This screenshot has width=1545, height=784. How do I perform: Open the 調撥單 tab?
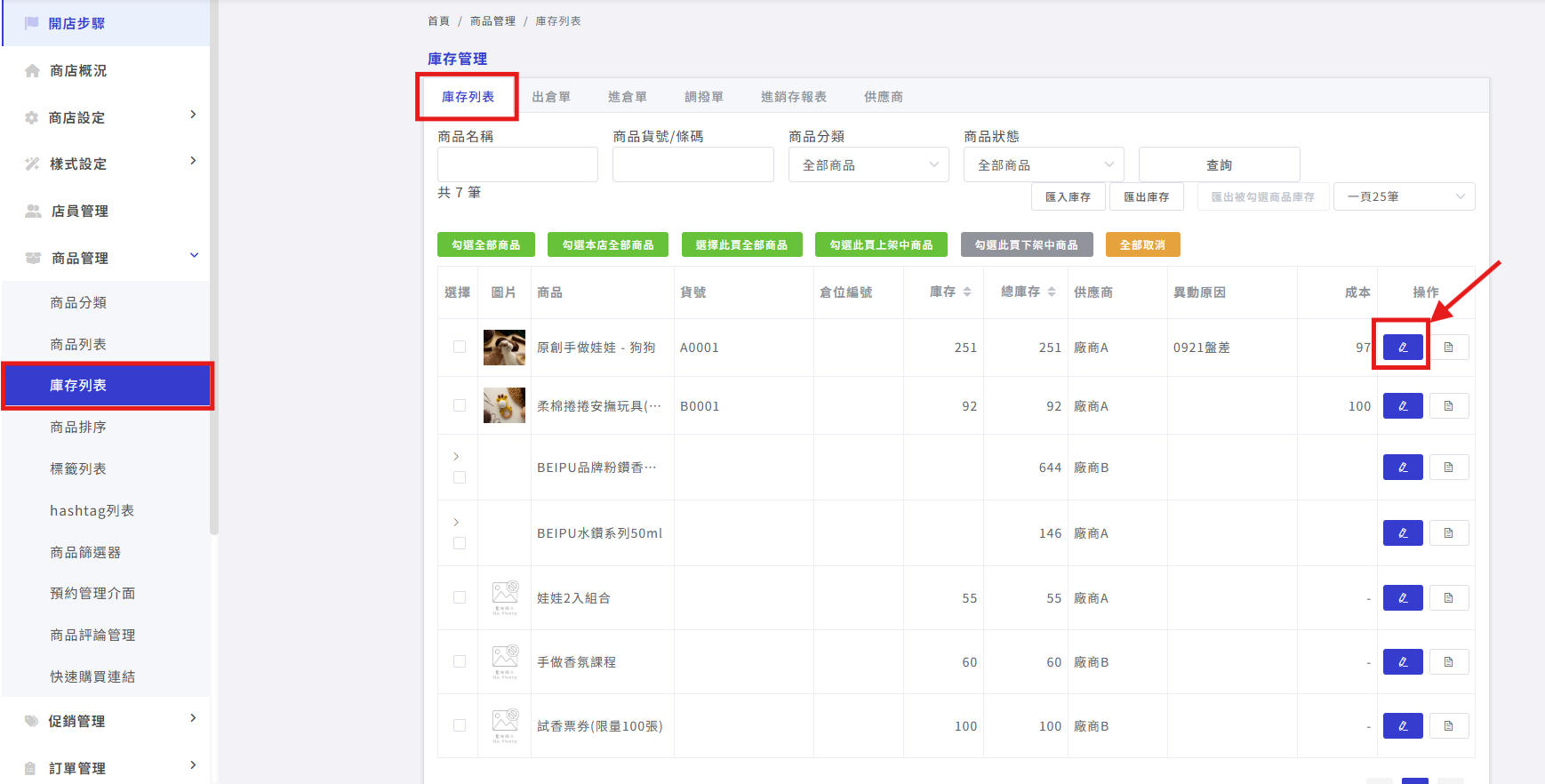coord(704,97)
